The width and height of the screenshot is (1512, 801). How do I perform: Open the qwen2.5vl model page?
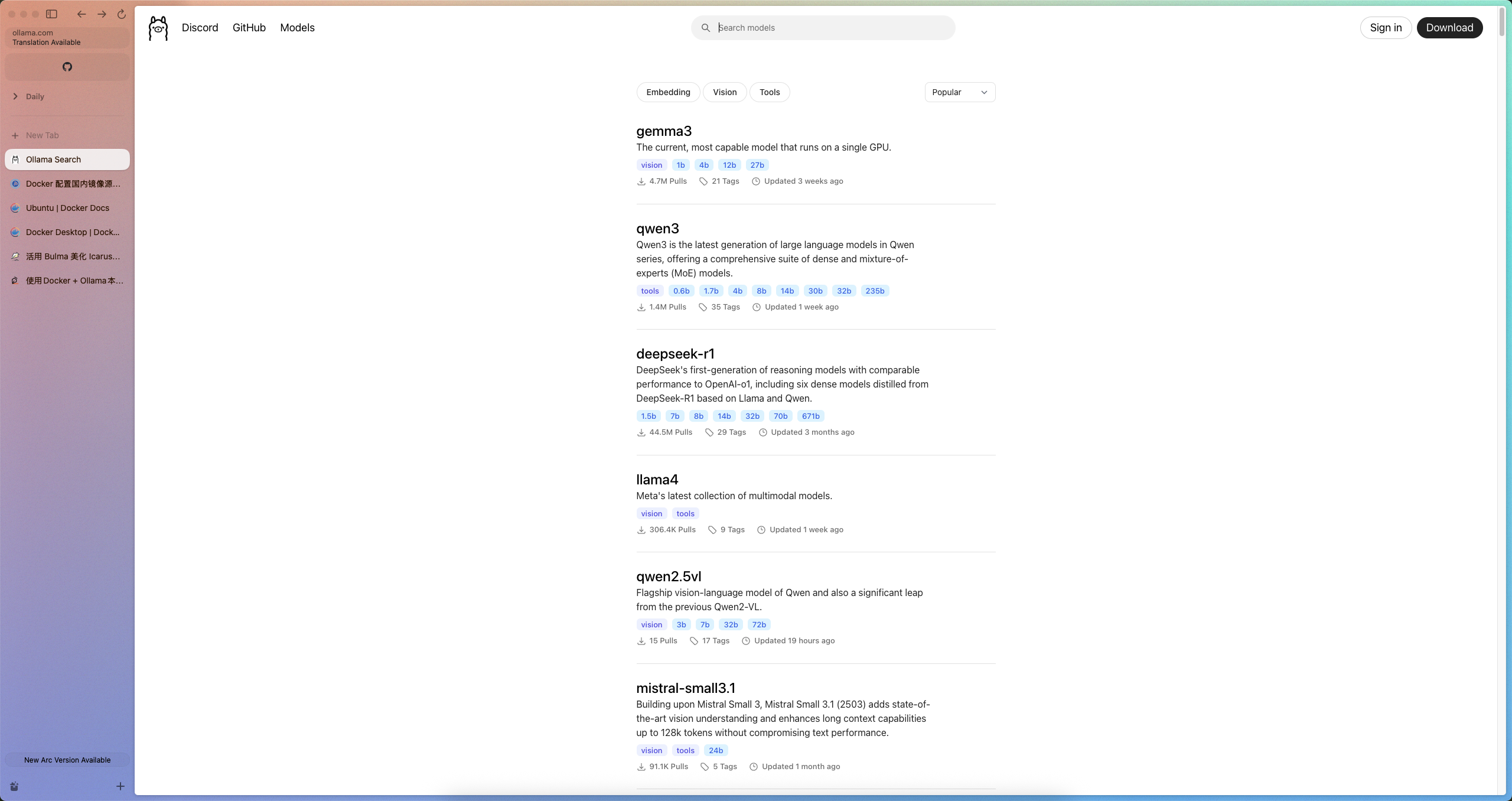pyautogui.click(x=669, y=577)
